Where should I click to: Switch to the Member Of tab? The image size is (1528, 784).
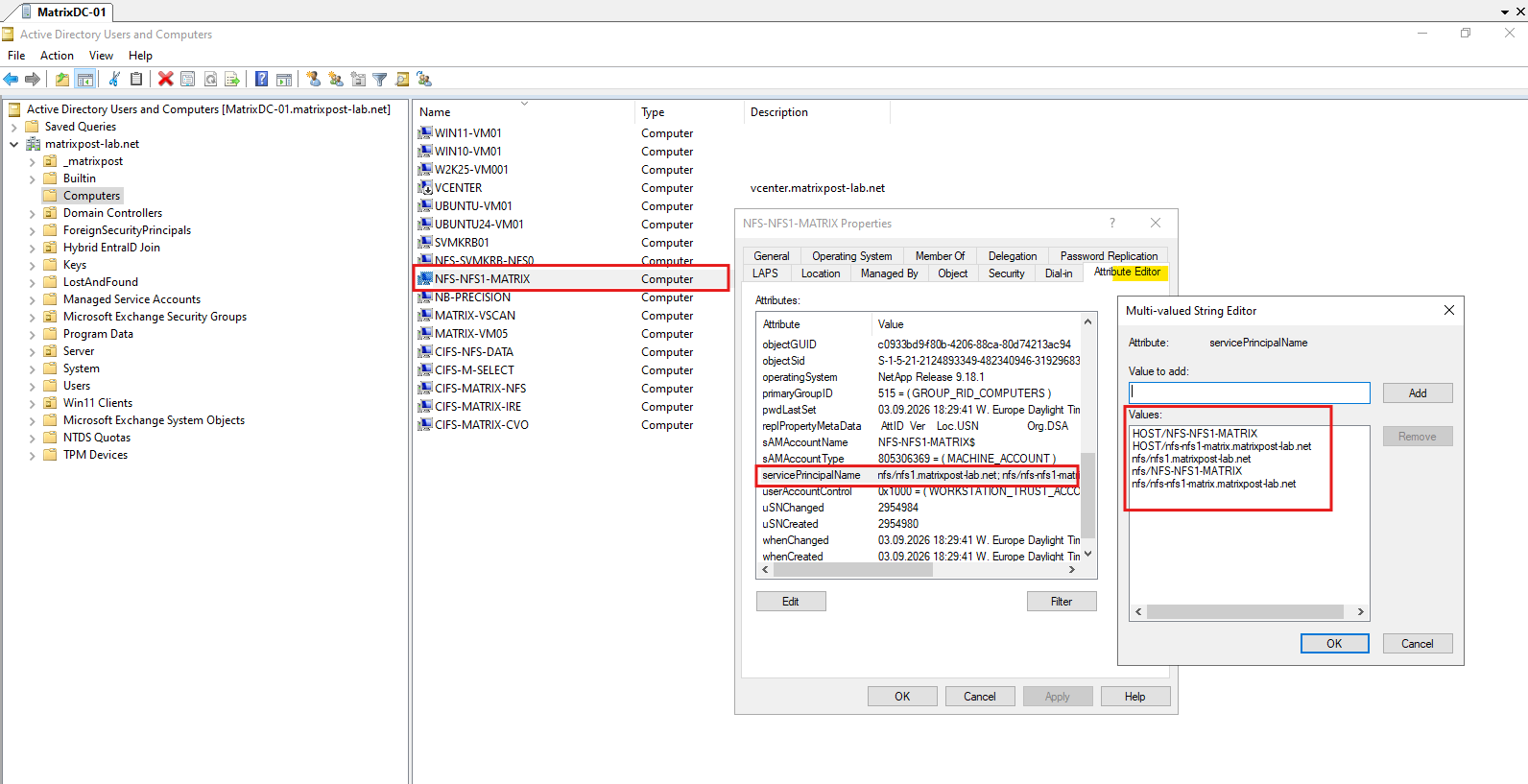pos(940,256)
